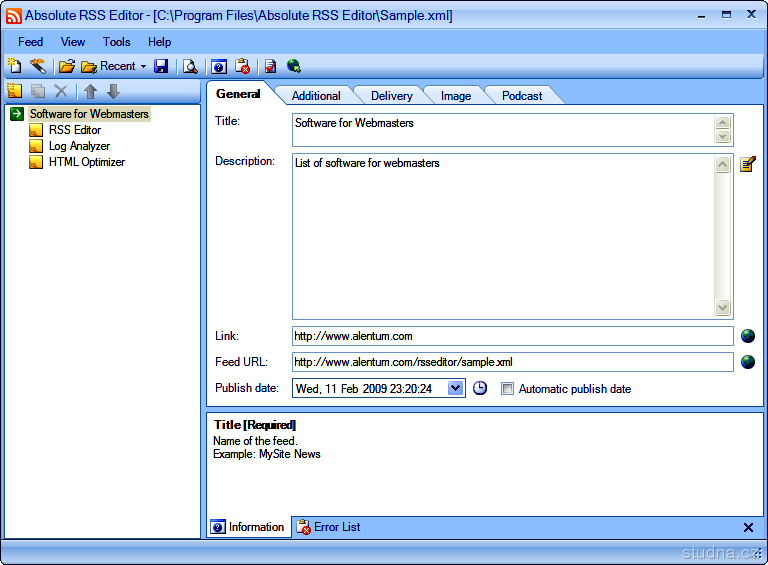
Task: Open feed preview with the magnifier icon
Action: pyautogui.click(x=189, y=67)
